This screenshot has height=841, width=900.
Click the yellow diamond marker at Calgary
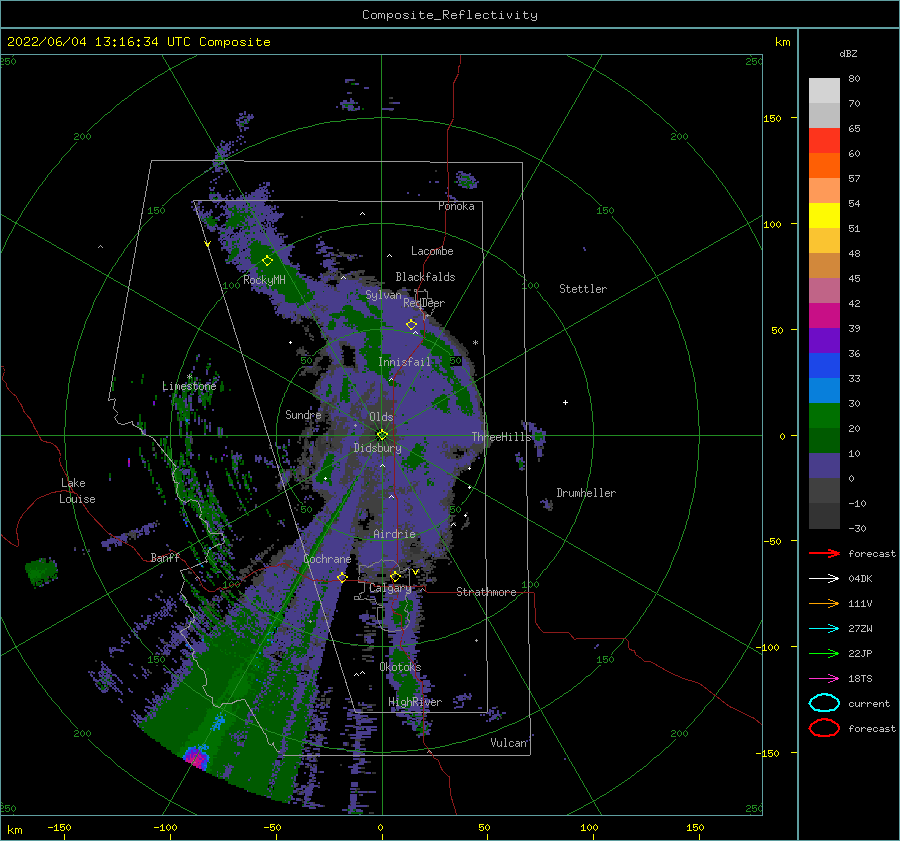coord(395,576)
